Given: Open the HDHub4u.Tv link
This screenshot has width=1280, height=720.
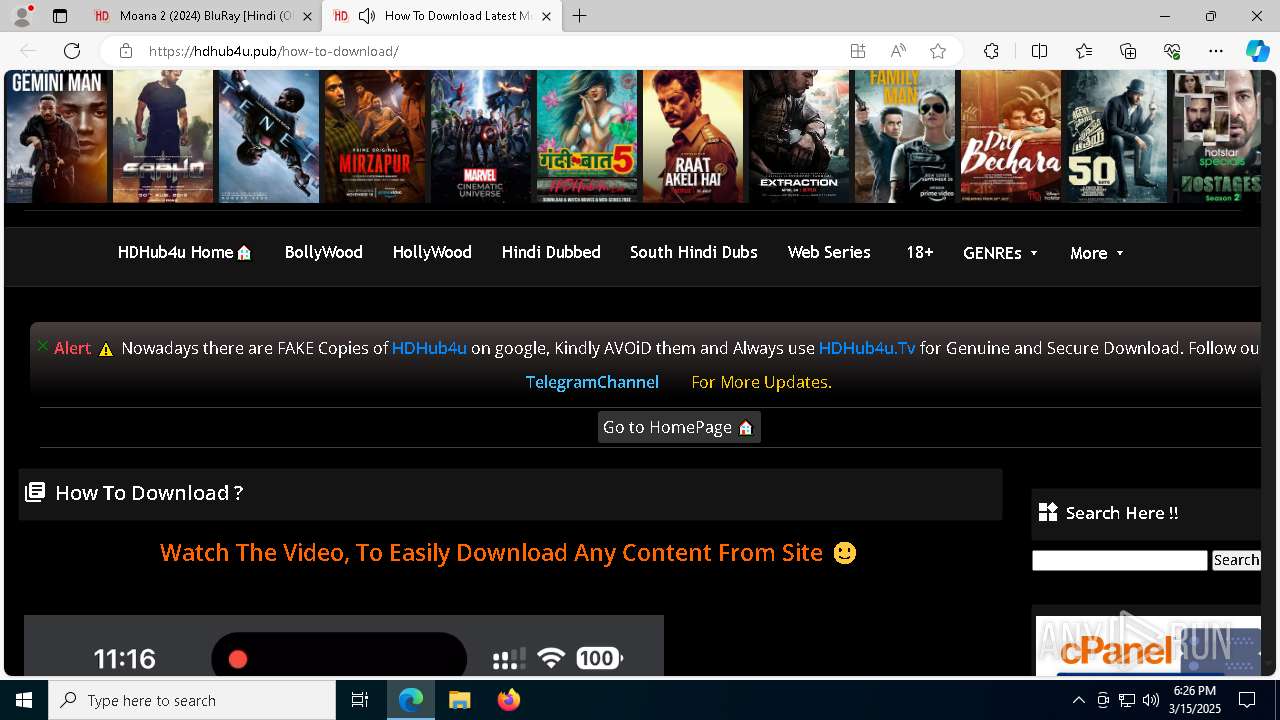Looking at the screenshot, I should tap(867, 348).
